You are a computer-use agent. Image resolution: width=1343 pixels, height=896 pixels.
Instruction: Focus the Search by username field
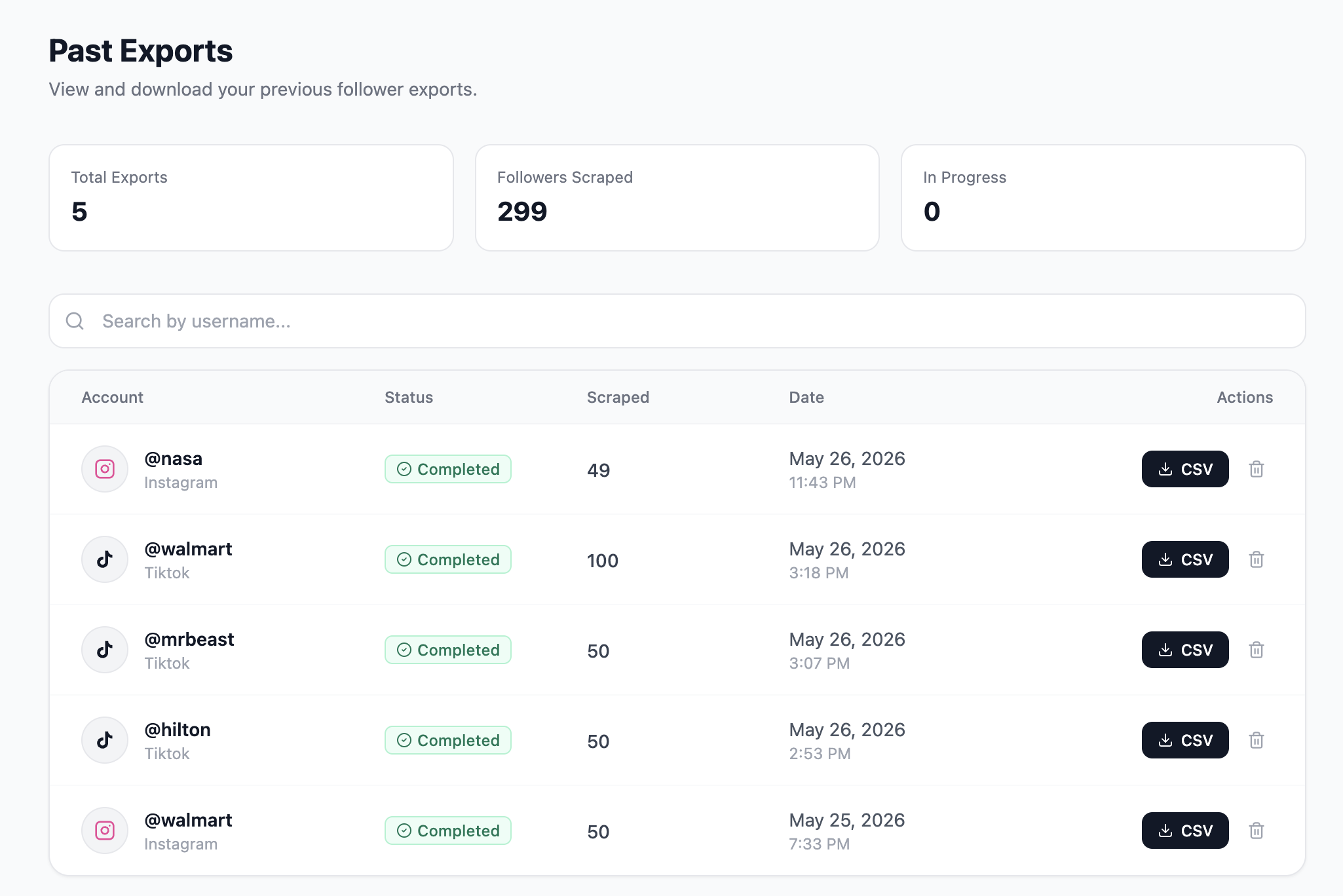tap(677, 321)
